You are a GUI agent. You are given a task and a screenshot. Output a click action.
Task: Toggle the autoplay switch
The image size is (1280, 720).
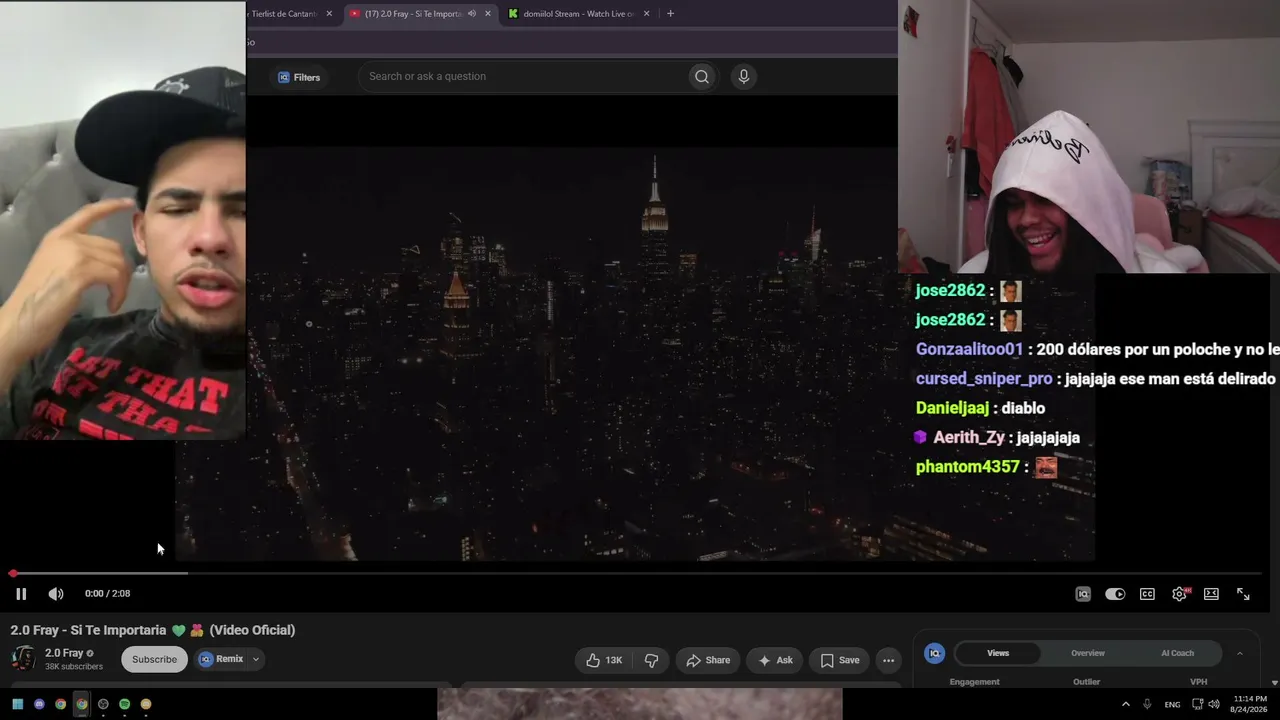click(x=1115, y=594)
